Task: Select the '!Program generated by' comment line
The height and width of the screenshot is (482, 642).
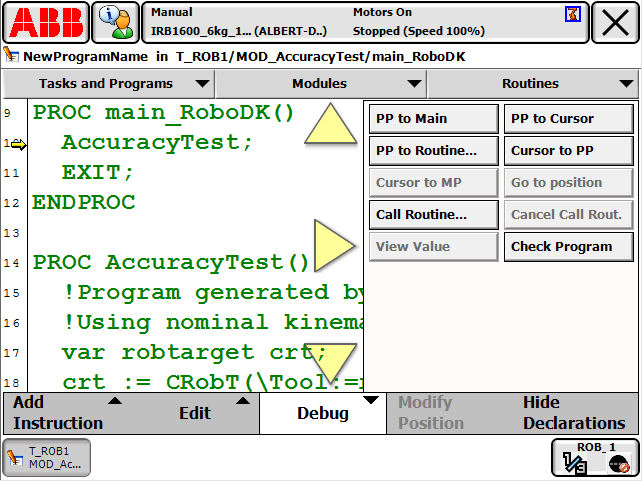Action: point(213,293)
